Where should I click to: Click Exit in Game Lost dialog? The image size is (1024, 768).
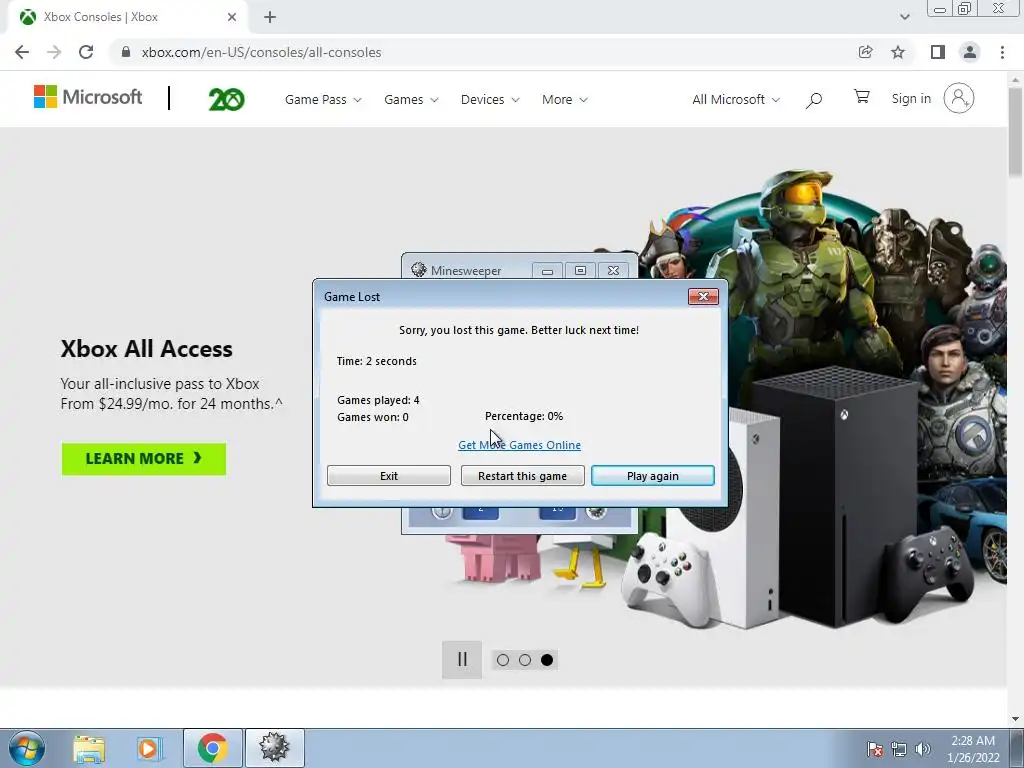click(389, 476)
